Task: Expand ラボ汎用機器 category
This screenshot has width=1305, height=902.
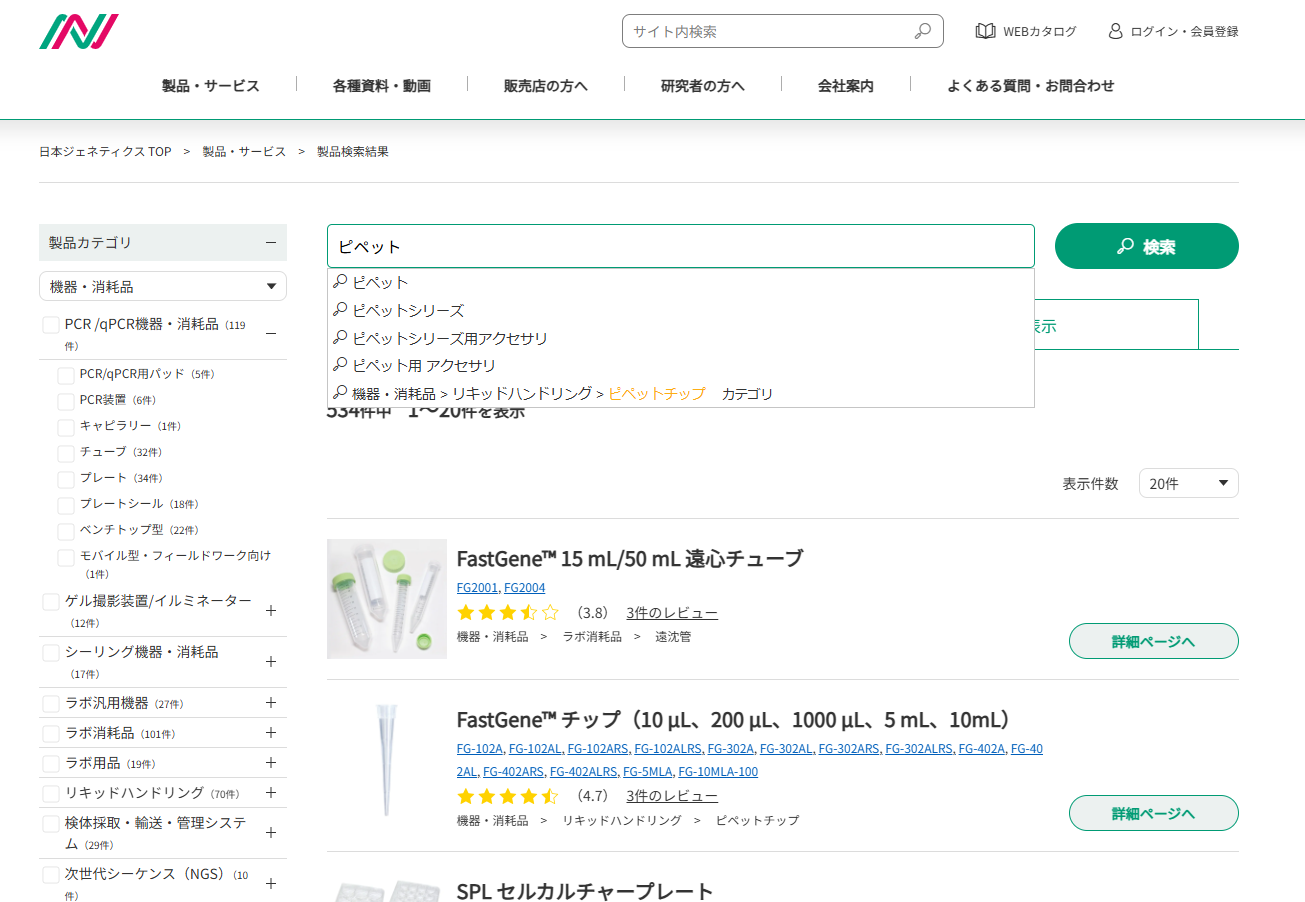Action: coord(270,703)
